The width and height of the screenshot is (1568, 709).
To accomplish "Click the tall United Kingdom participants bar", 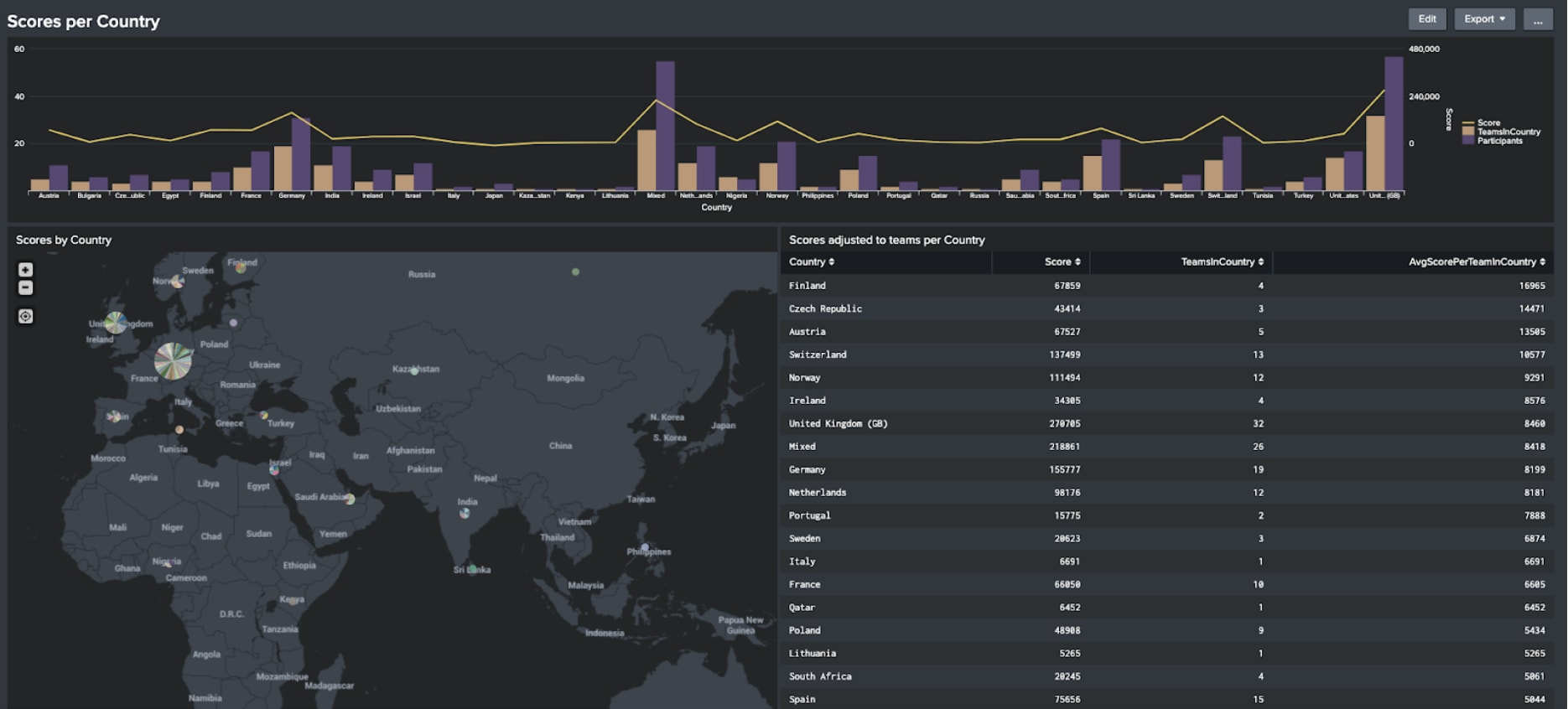I will click(1394, 124).
